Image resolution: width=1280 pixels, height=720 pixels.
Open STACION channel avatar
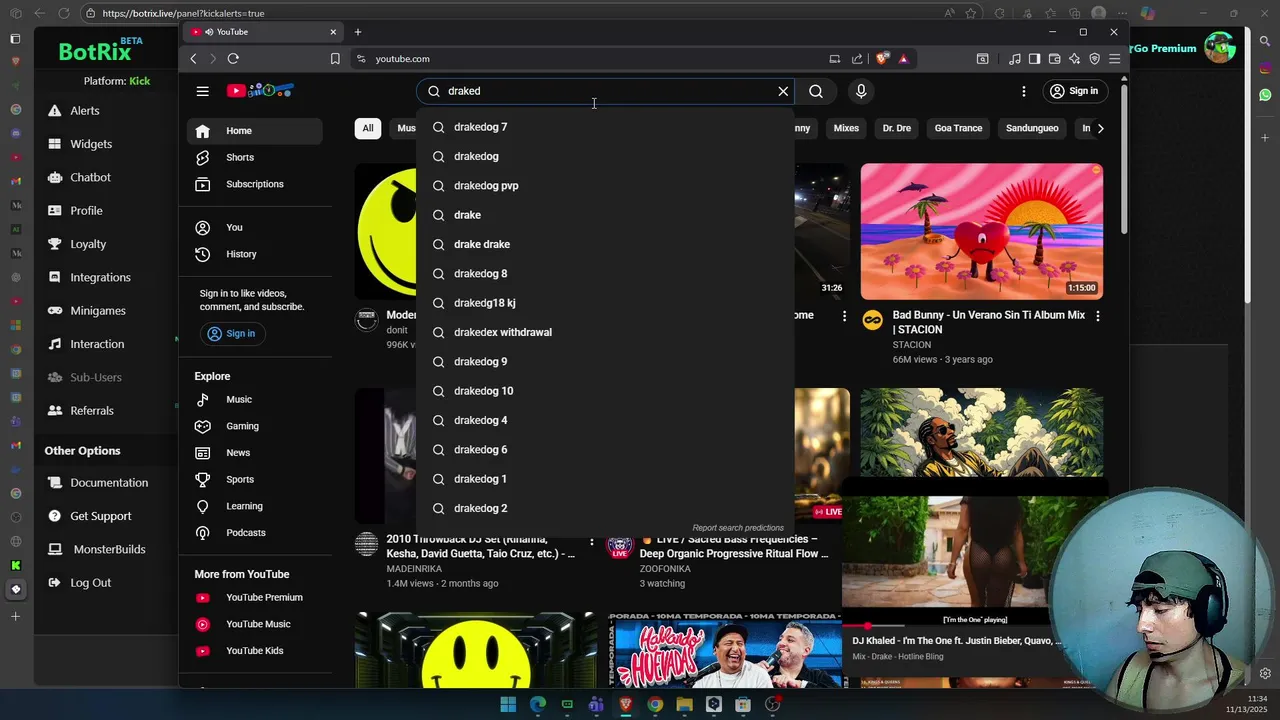tap(873, 320)
